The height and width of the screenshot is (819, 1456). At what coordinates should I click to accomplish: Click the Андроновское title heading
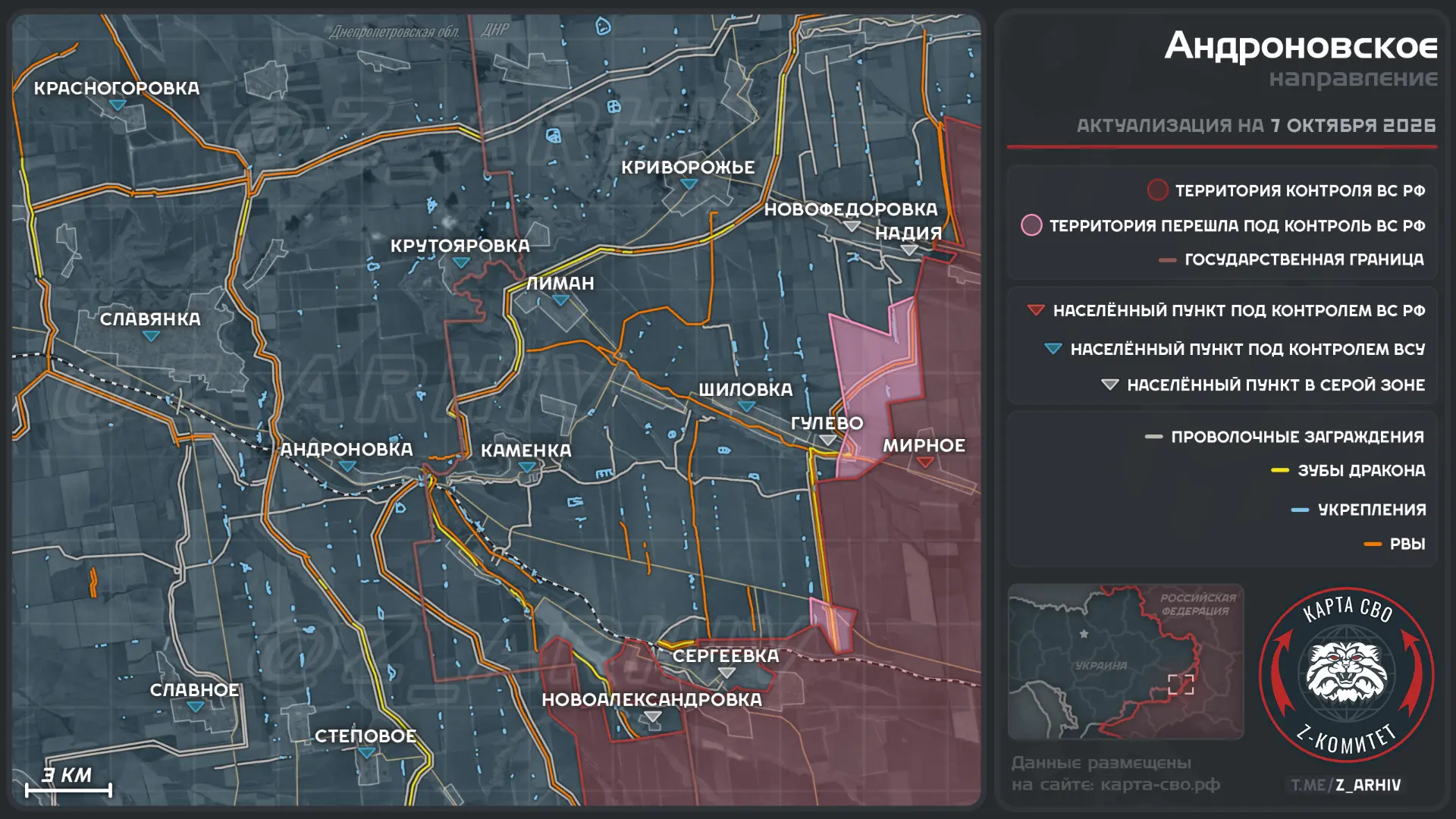pyautogui.click(x=1301, y=46)
